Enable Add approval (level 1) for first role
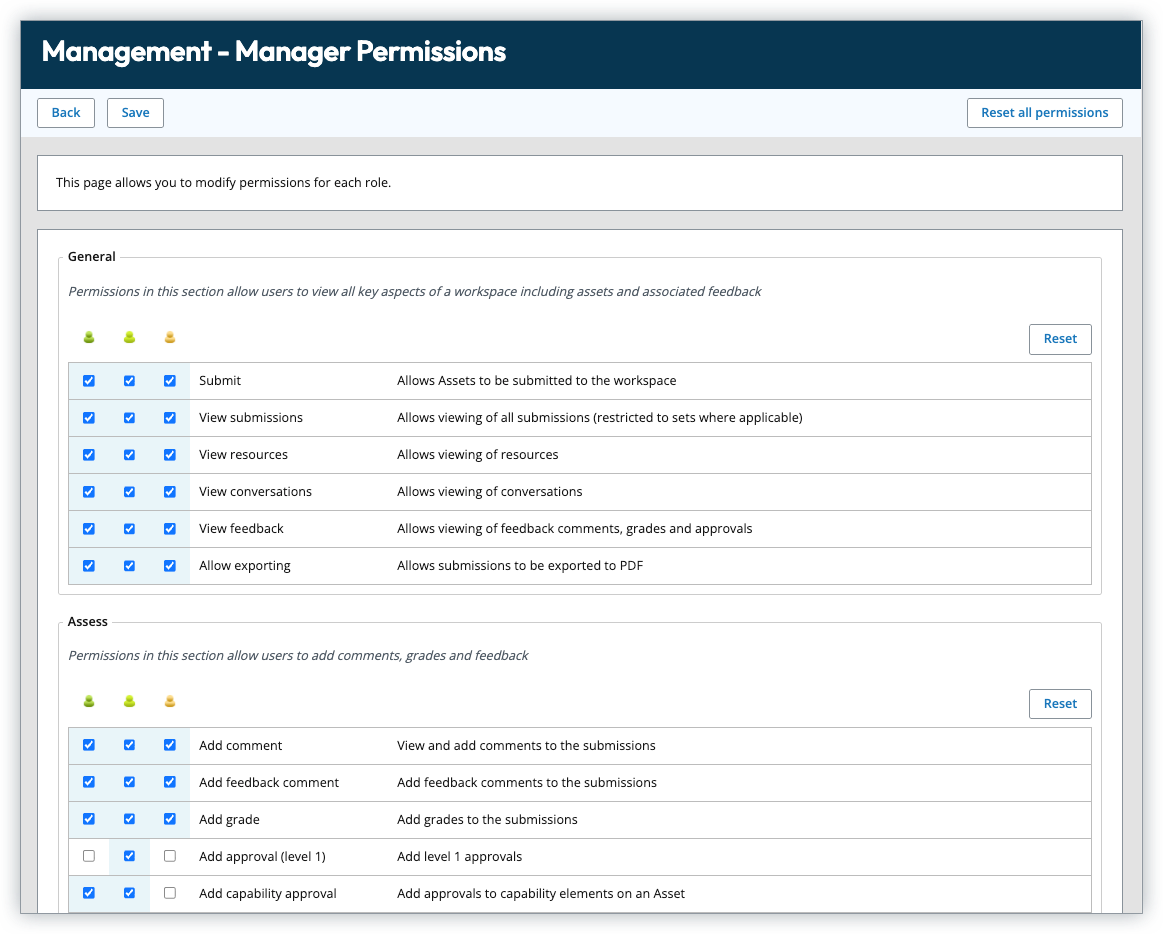 pyautogui.click(x=89, y=856)
